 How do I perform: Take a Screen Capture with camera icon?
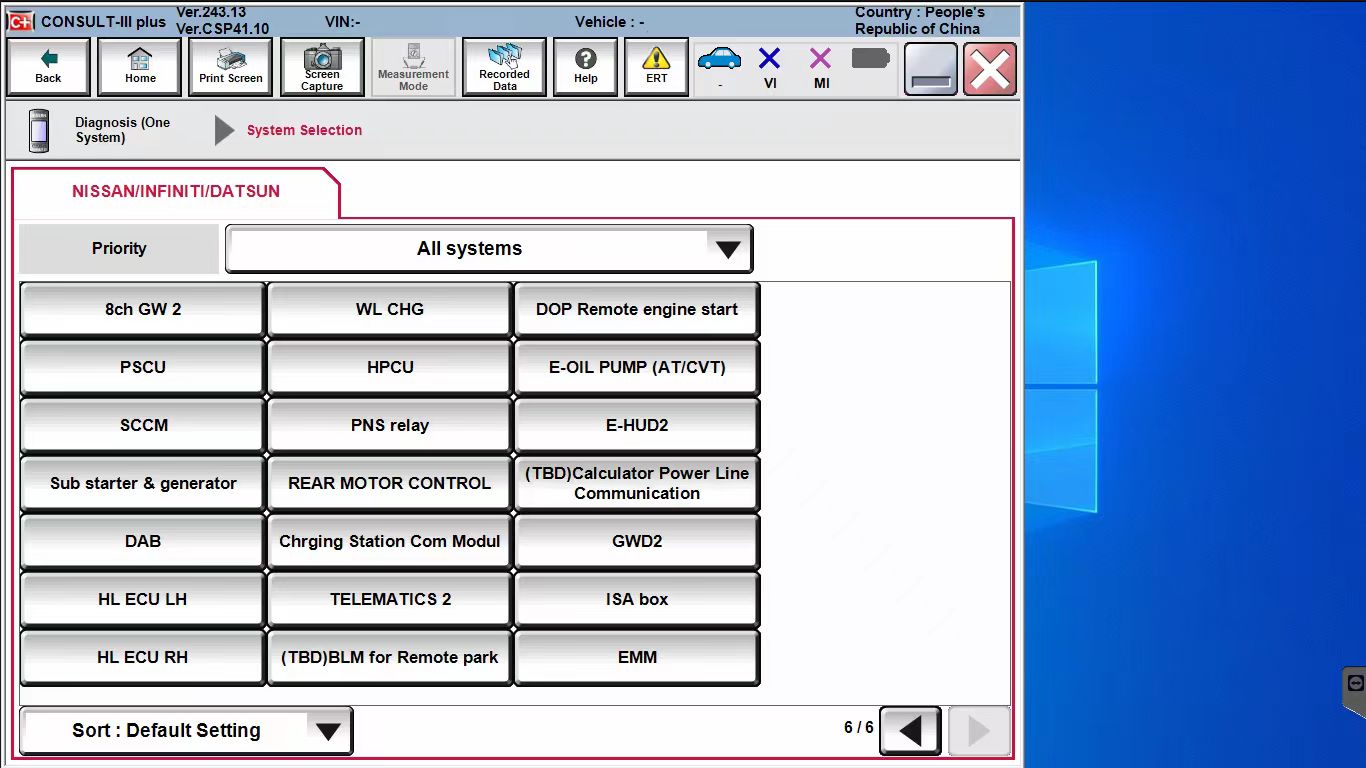[322, 67]
